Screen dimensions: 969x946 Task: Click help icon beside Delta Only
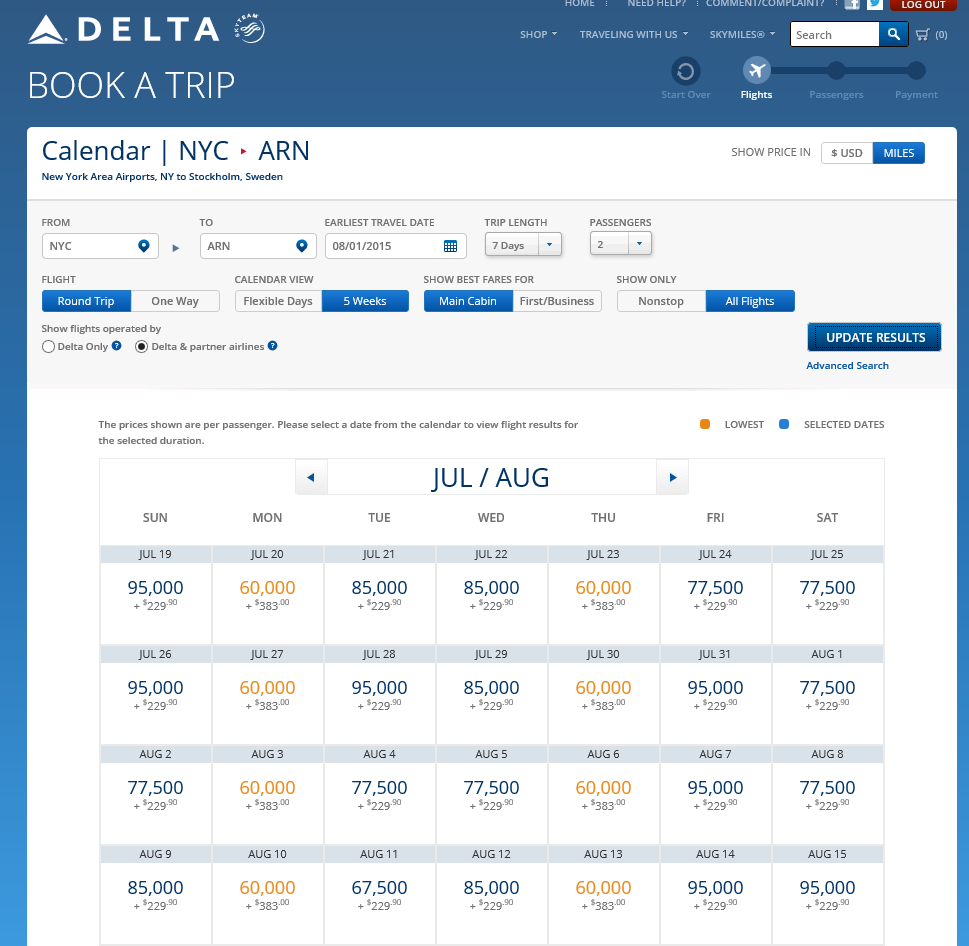point(117,346)
